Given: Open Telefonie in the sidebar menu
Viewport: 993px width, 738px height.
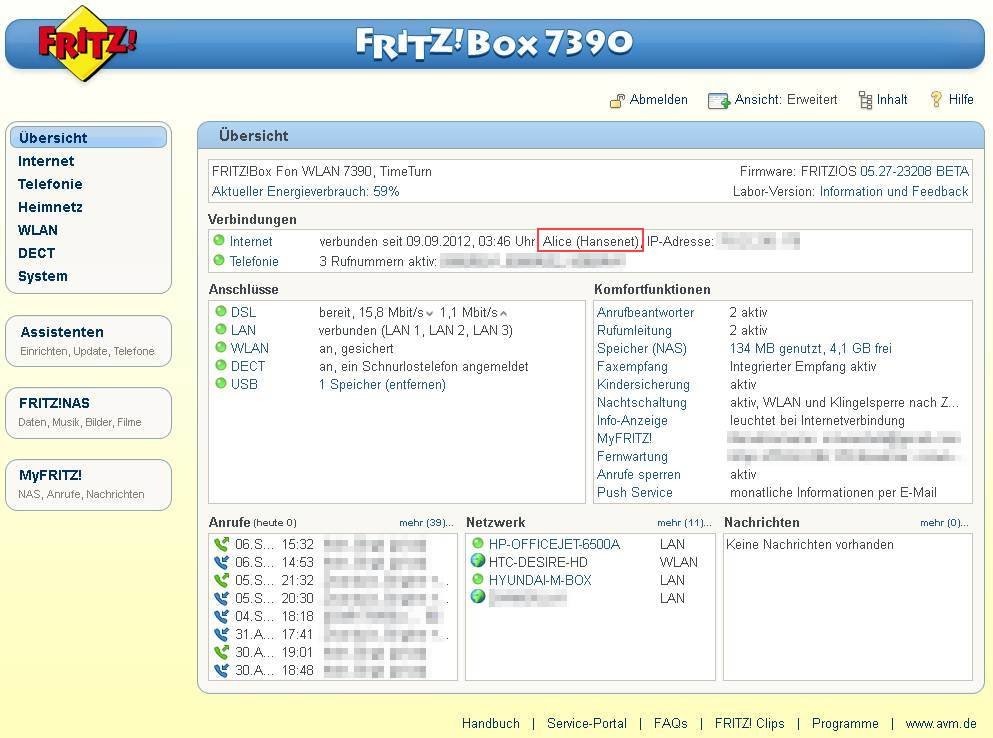Looking at the screenshot, I should [50, 184].
